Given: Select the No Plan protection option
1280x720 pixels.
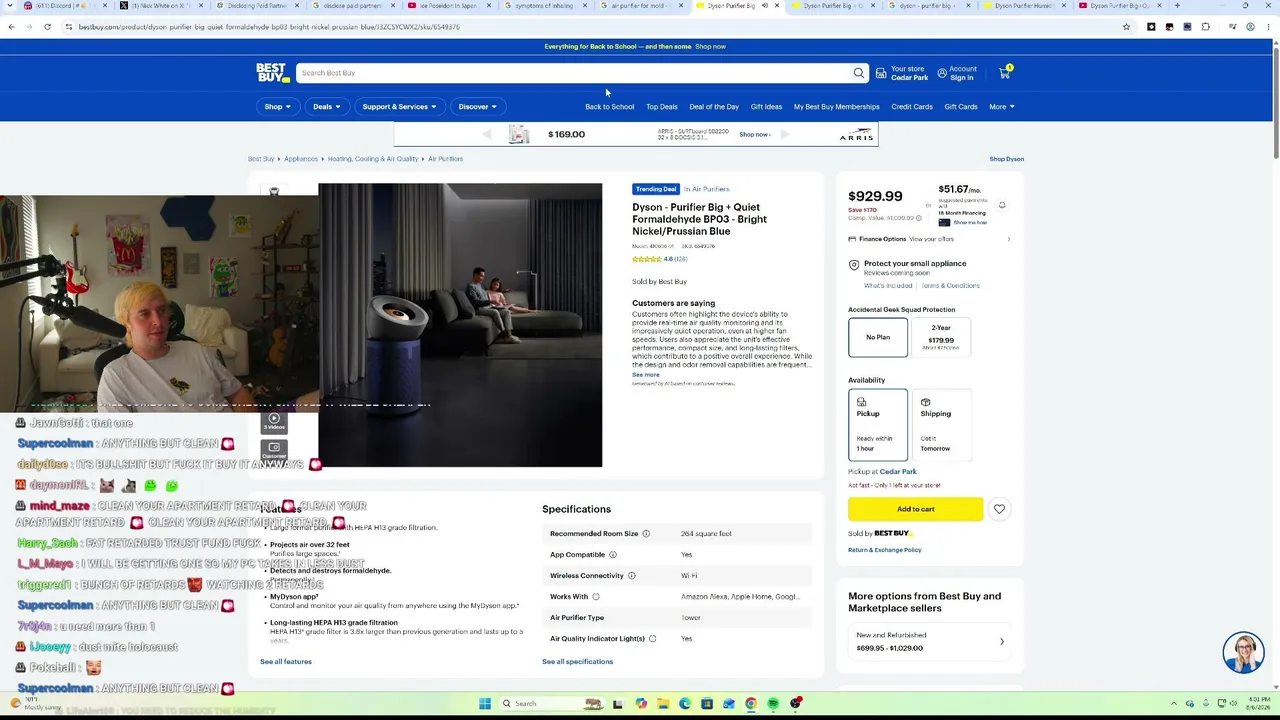Looking at the screenshot, I should pos(878,337).
